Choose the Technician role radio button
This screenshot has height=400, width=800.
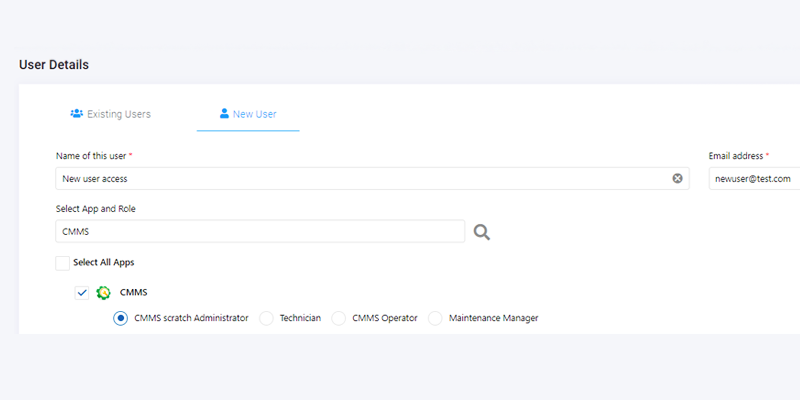(x=266, y=318)
